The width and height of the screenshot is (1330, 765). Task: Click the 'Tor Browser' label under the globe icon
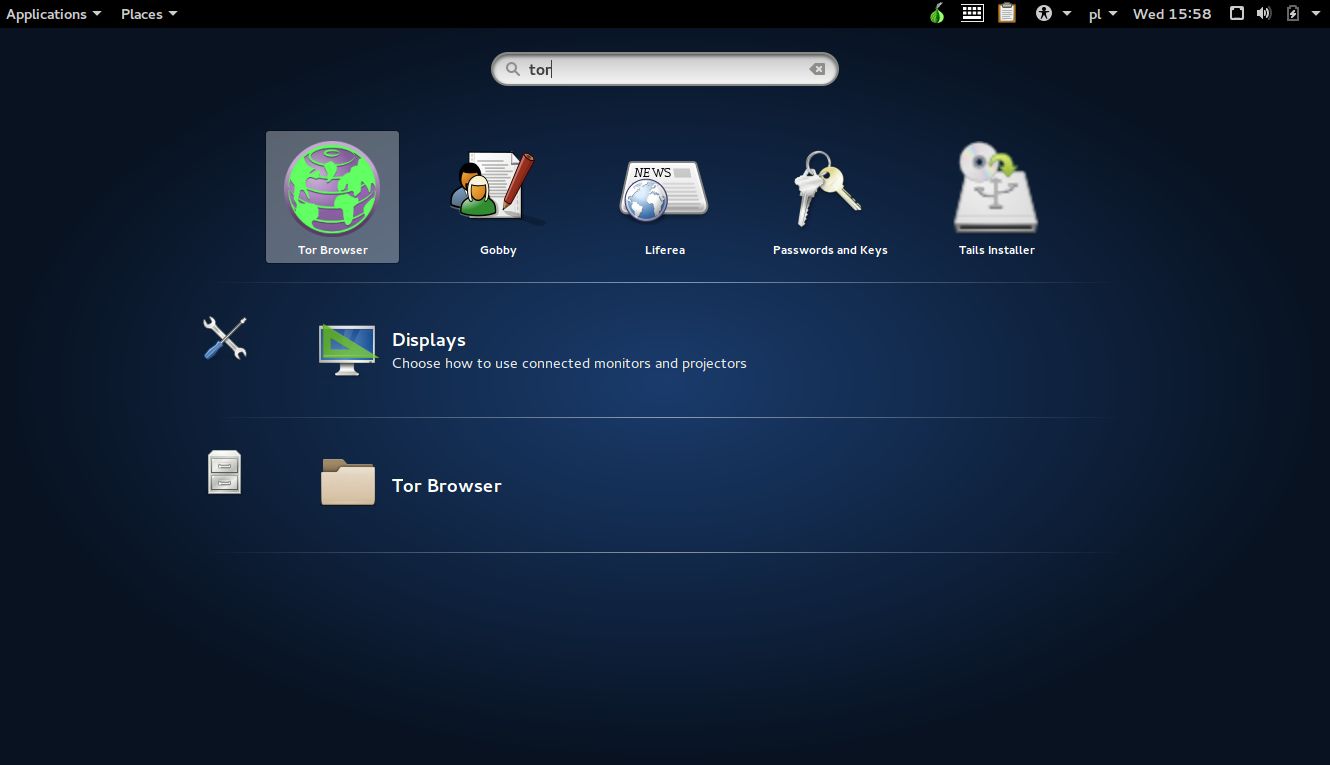(x=333, y=250)
